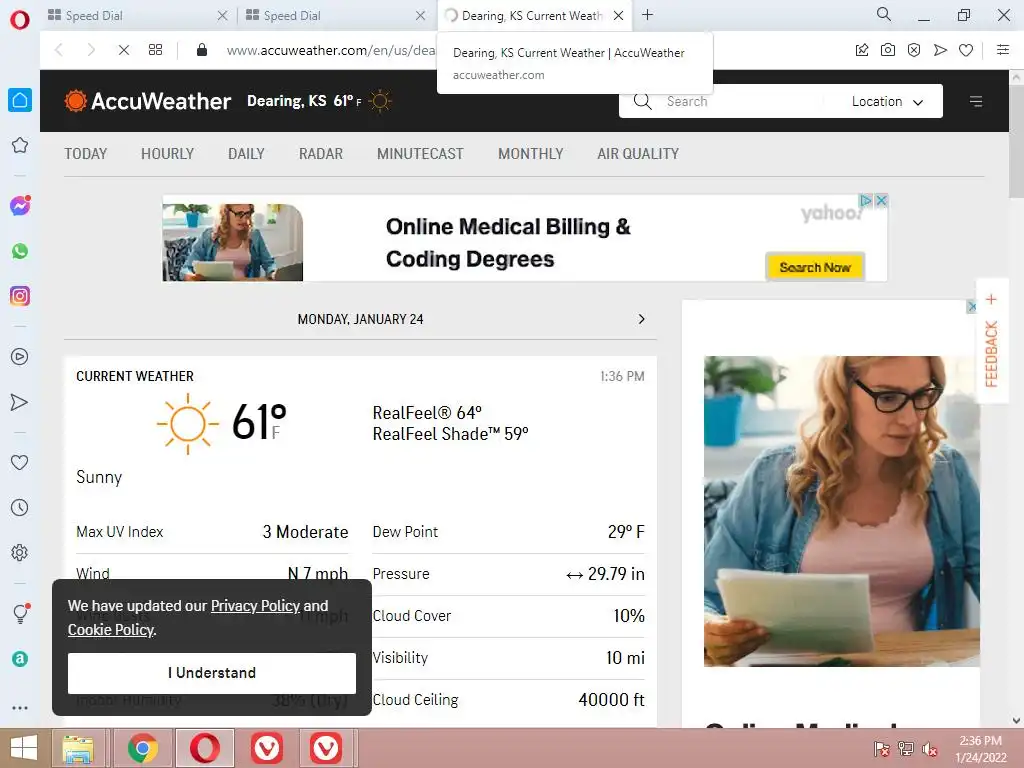Open the lightbulb tips sidebar icon
The width and height of the screenshot is (1024, 768).
click(20, 613)
